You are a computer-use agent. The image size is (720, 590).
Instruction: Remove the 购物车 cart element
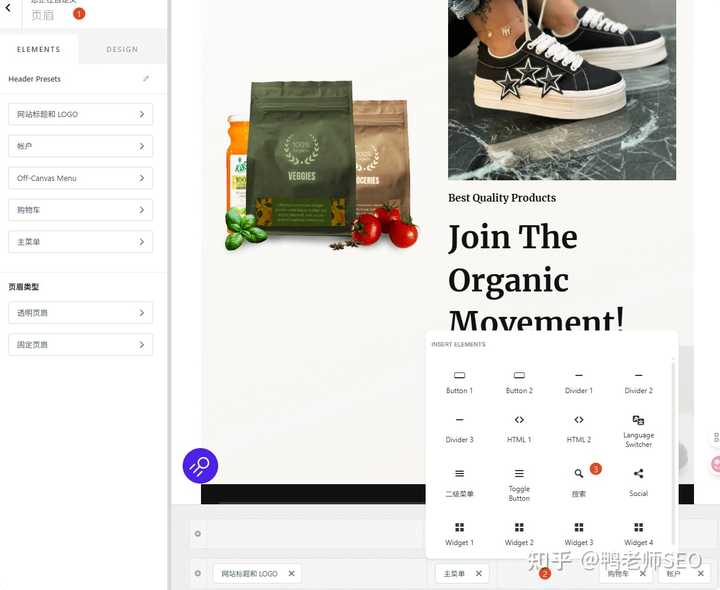click(x=643, y=574)
